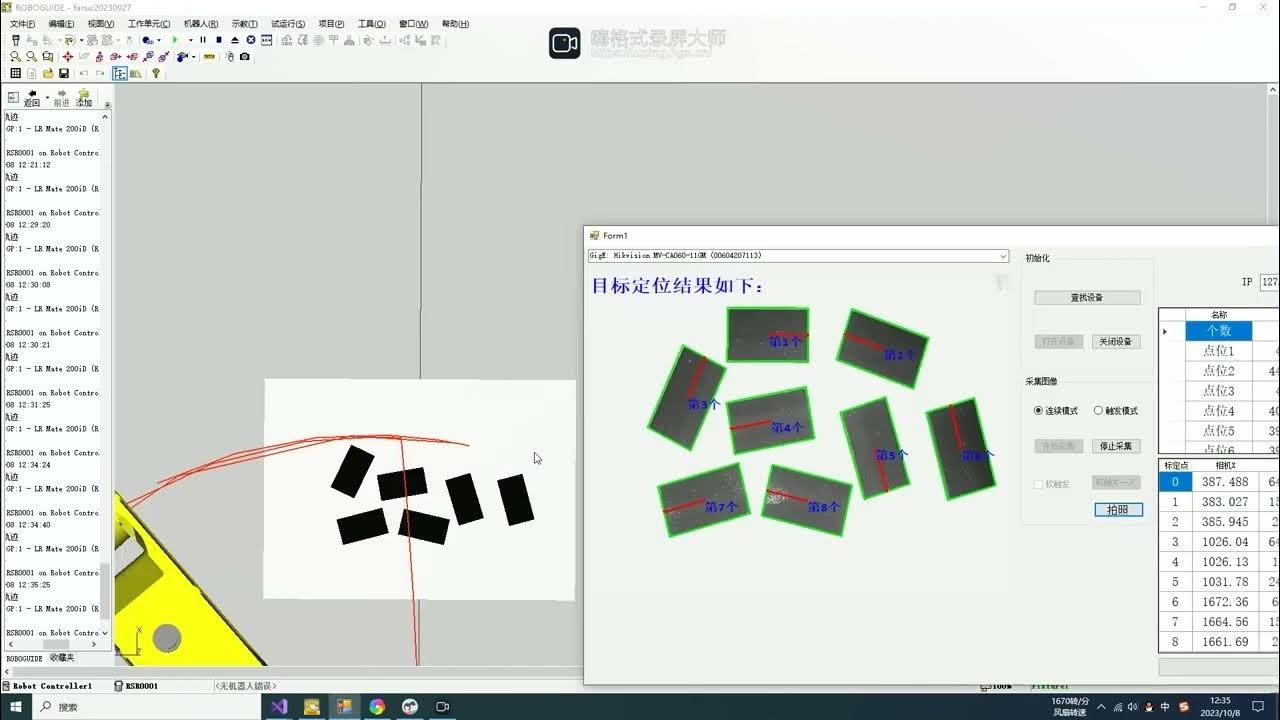Viewport: 1280px width, 720px height.
Task: Open the 工作单元(C) menu
Action: click(149, 24)
